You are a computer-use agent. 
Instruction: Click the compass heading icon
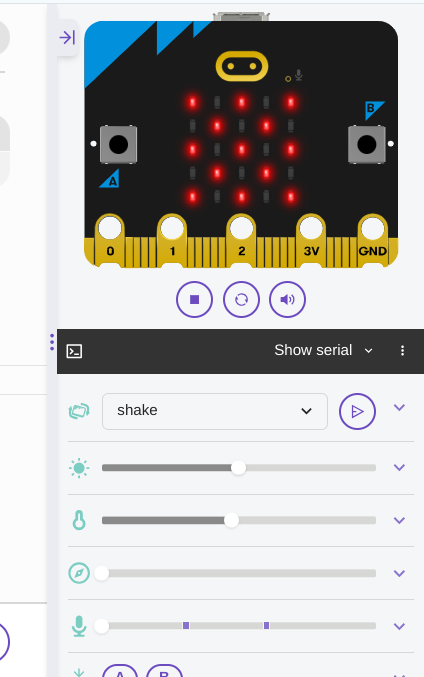pyautogui.click(x=79, y=573)
